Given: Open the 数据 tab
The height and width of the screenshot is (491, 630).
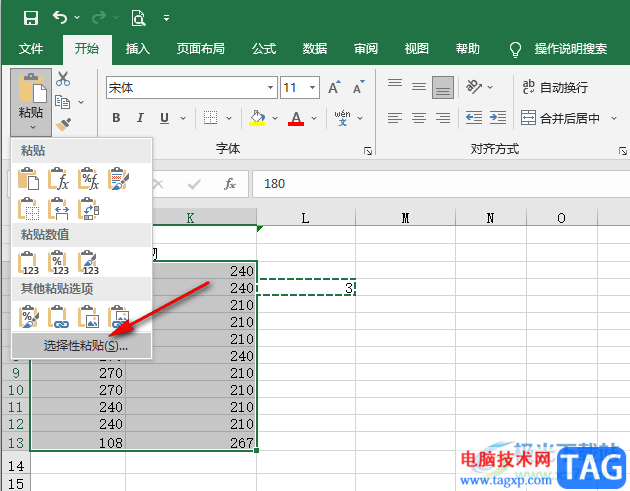Looking at the screenshot, I should coord(315,49).
